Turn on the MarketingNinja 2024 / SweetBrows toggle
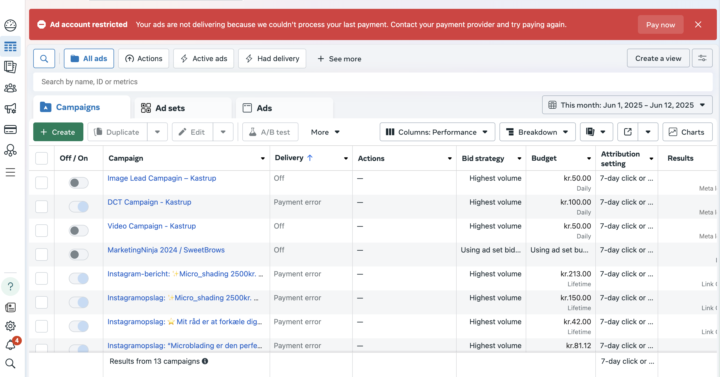The width and height of the screenshot is (720, 377). coord(79,254)
